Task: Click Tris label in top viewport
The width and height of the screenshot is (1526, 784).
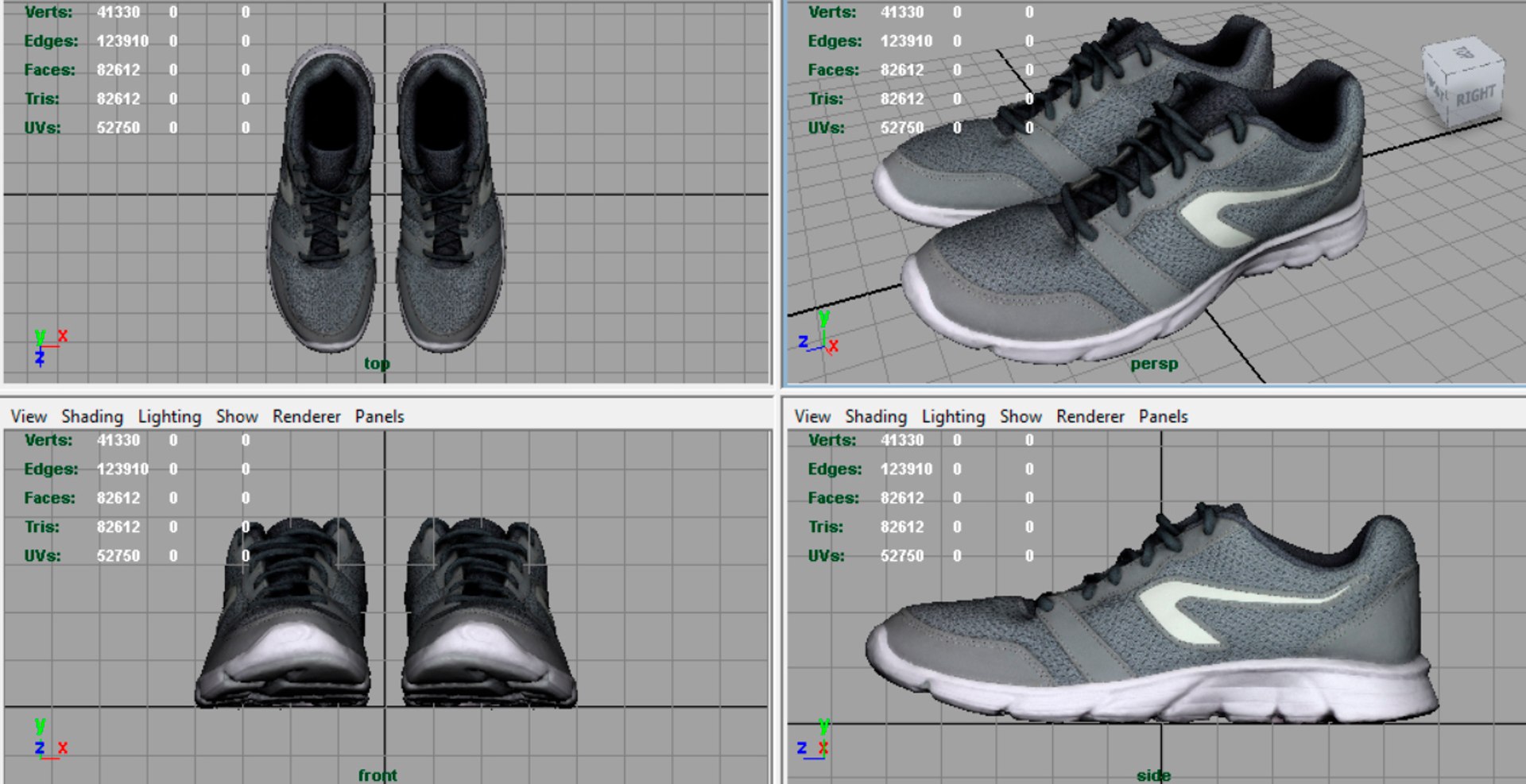Action: tap(41, 98)
